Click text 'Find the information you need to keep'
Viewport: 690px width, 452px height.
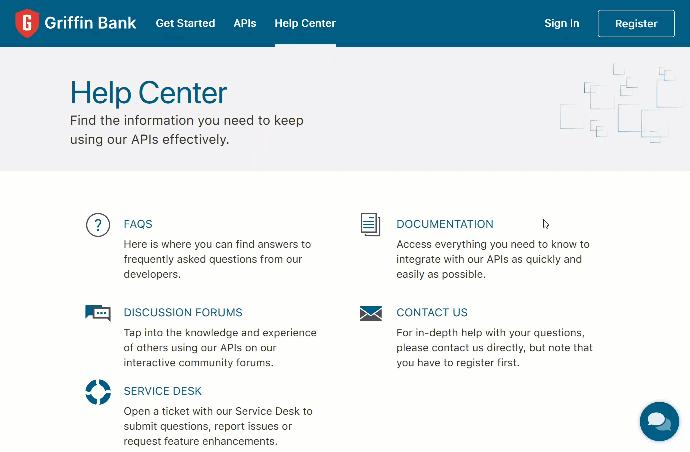click(x=187, y=121)
